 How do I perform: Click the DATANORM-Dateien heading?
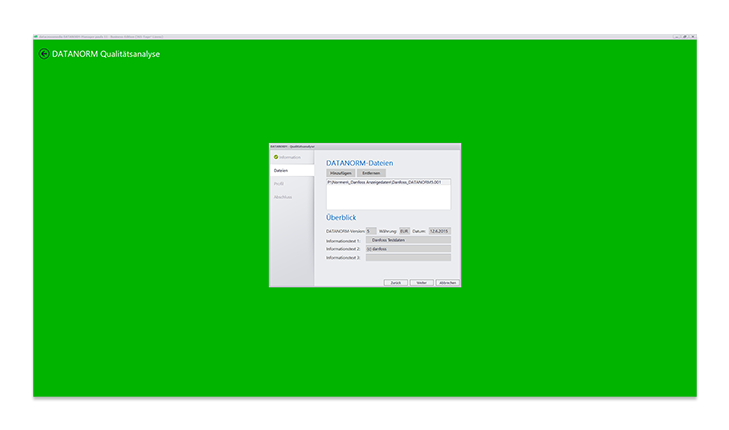coord(359,163)
